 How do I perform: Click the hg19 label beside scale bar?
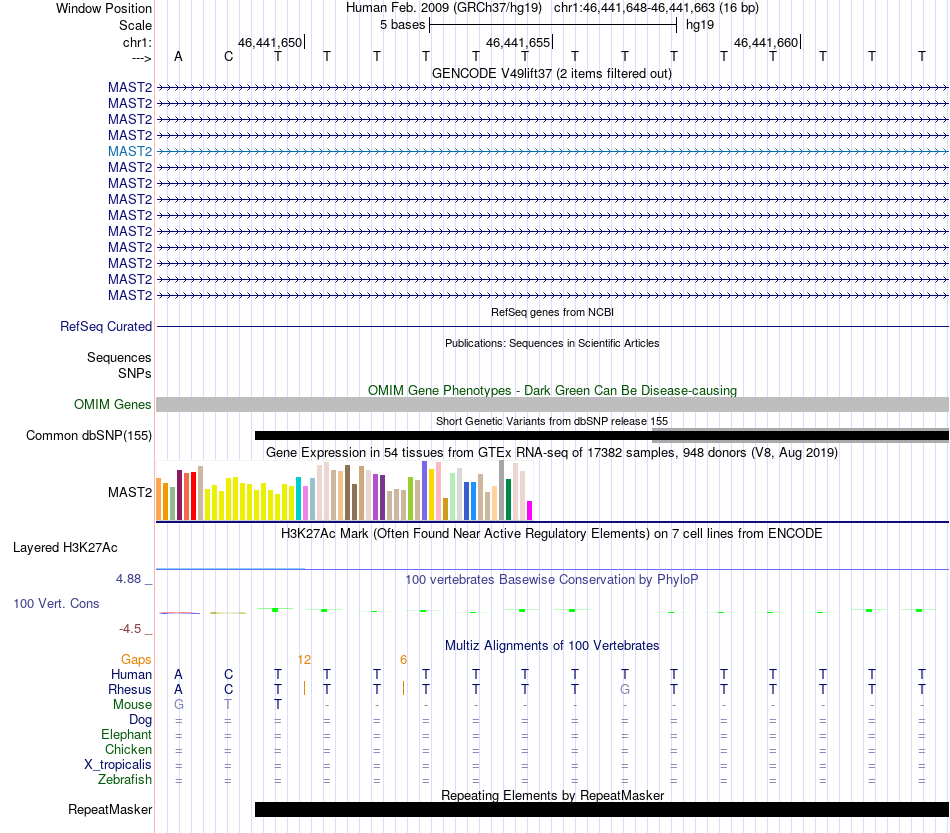[x=700, y=25]
